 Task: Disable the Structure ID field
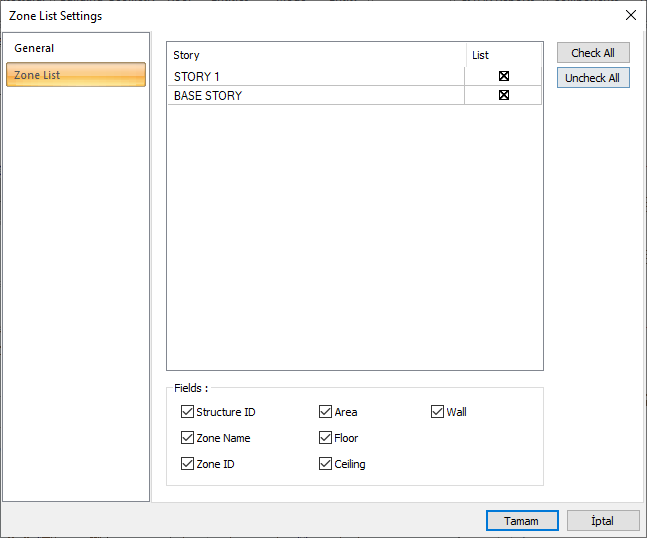pos(187,412)
